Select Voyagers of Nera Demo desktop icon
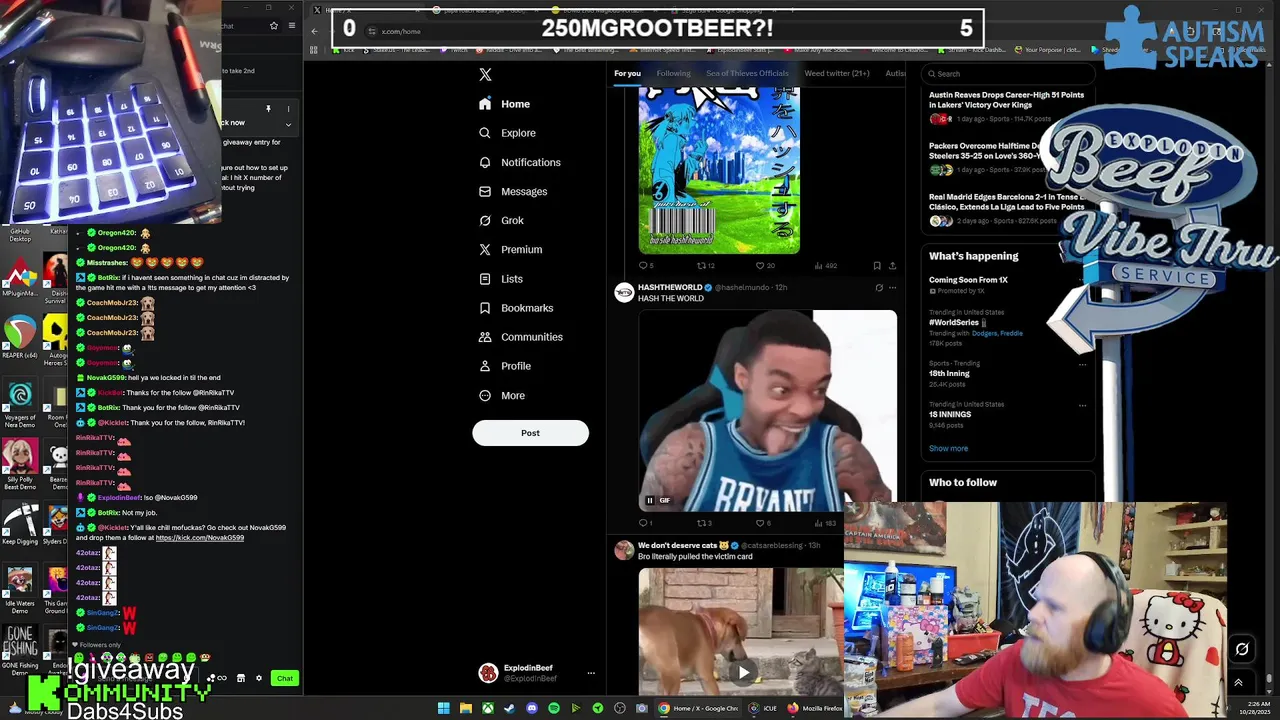This screenshot has height=720, width=1280. click(20, 404)
